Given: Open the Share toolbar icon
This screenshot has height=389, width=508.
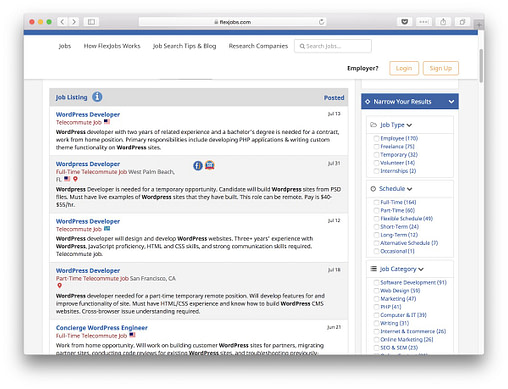Looking at the screenshot, I should [443, 22].
